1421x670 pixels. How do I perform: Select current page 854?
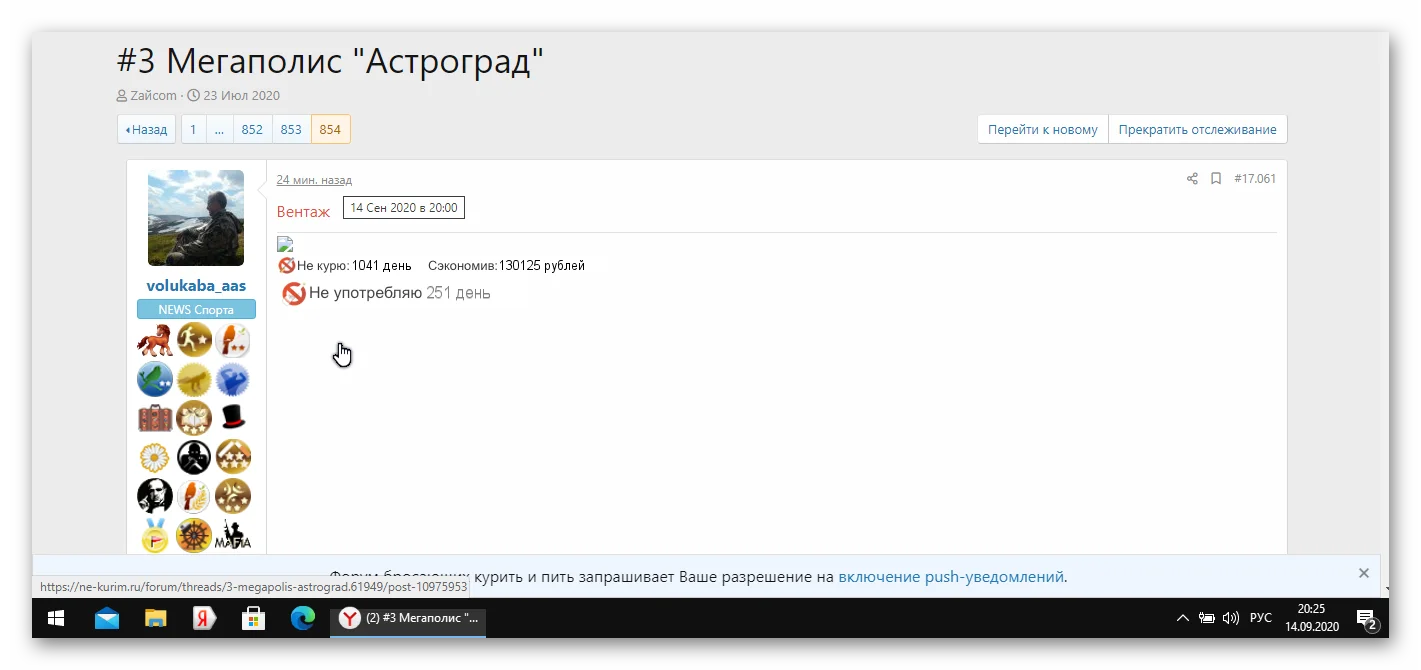coord(330,129)
